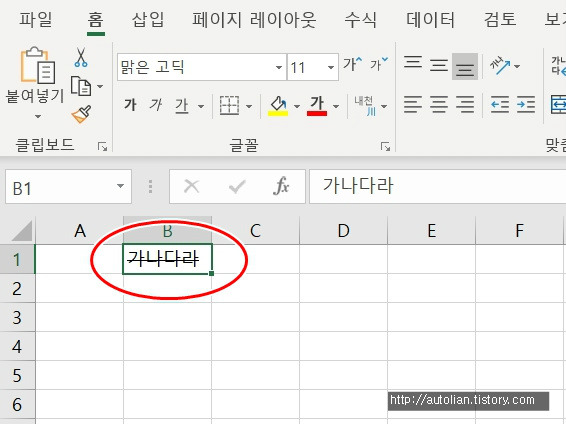Screen dimensions: 566x424
Task: Open underline style dropdown arrow
Action: tap(201, 106)
